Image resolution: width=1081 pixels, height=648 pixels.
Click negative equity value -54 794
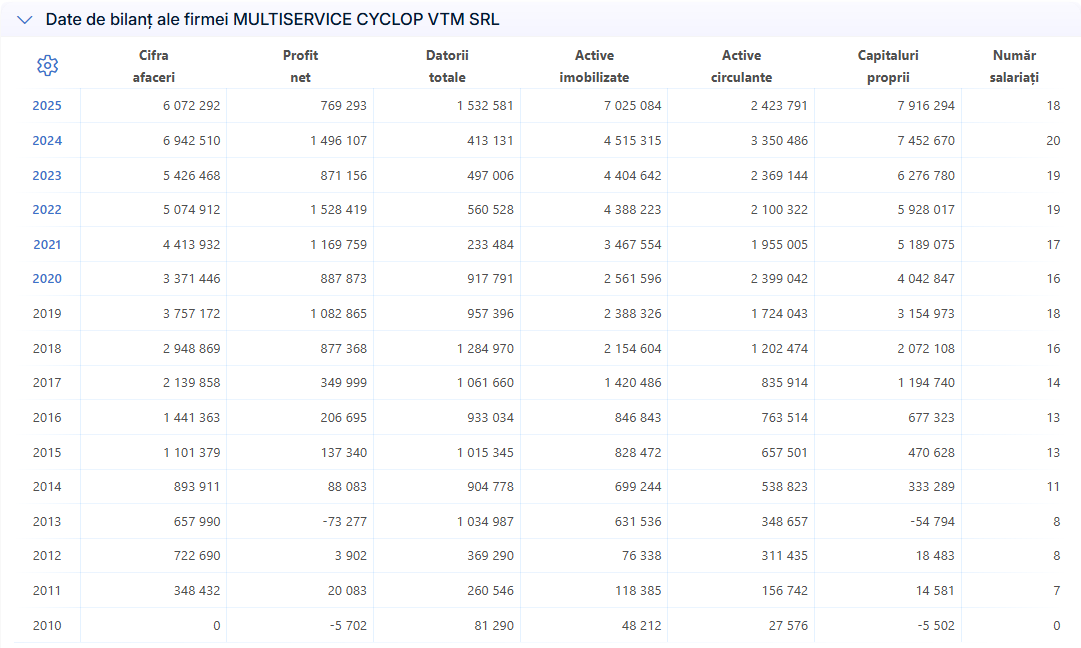tap(932, 521)
